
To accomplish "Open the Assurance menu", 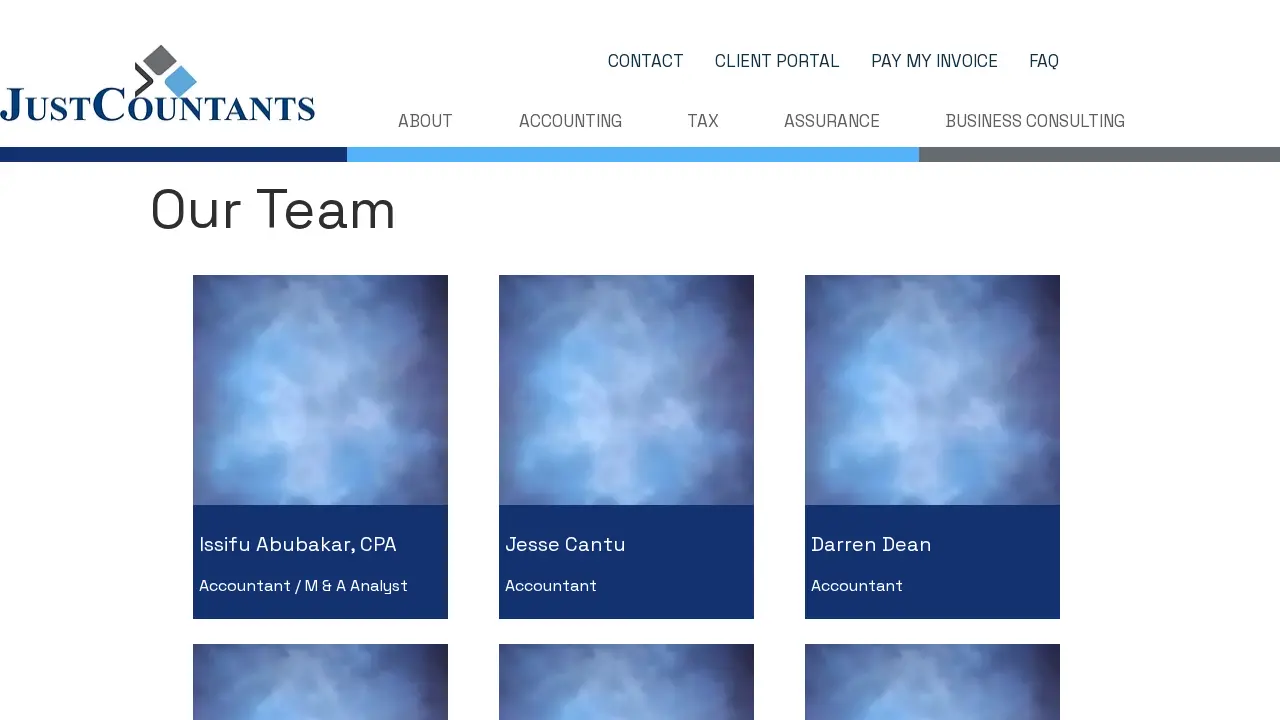I will pos(832,121).
